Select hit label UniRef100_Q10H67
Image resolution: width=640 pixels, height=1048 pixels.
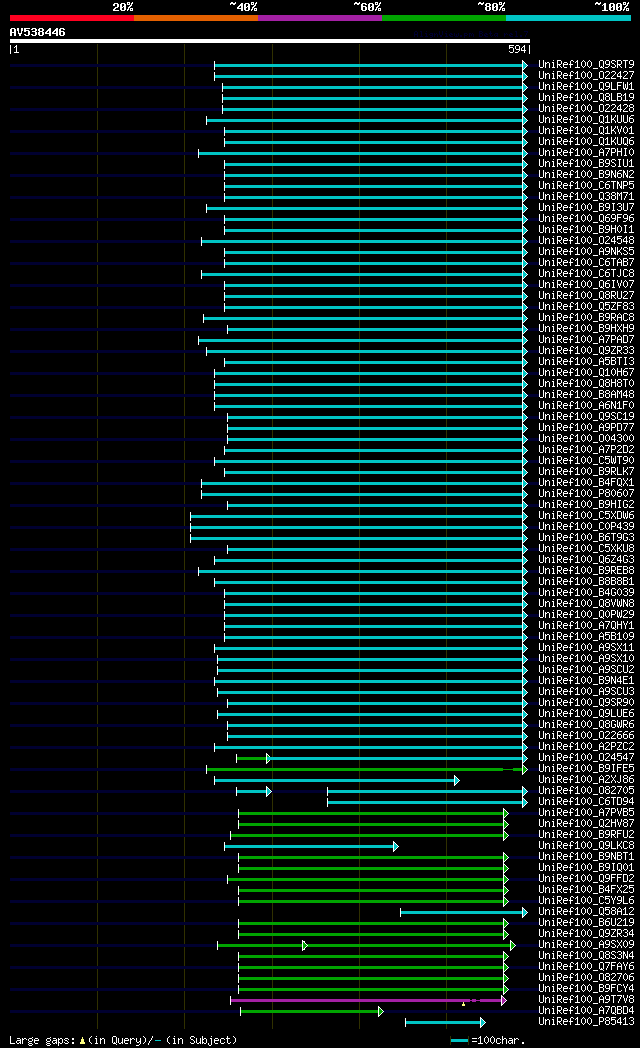[x=587, y=373]
